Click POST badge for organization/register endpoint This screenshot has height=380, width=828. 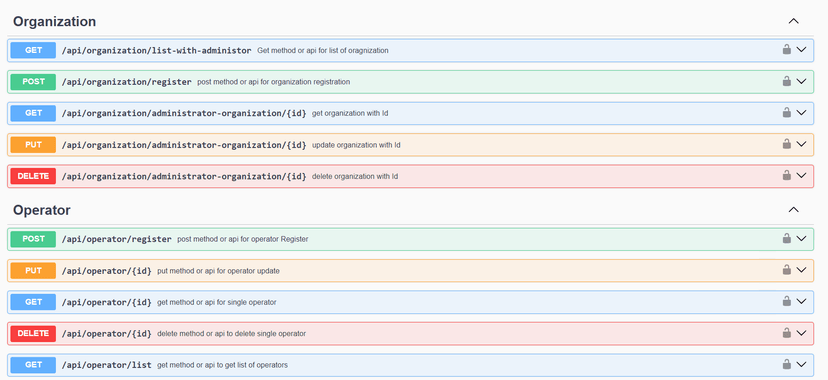pyautogui.click(x=33, y=82)
